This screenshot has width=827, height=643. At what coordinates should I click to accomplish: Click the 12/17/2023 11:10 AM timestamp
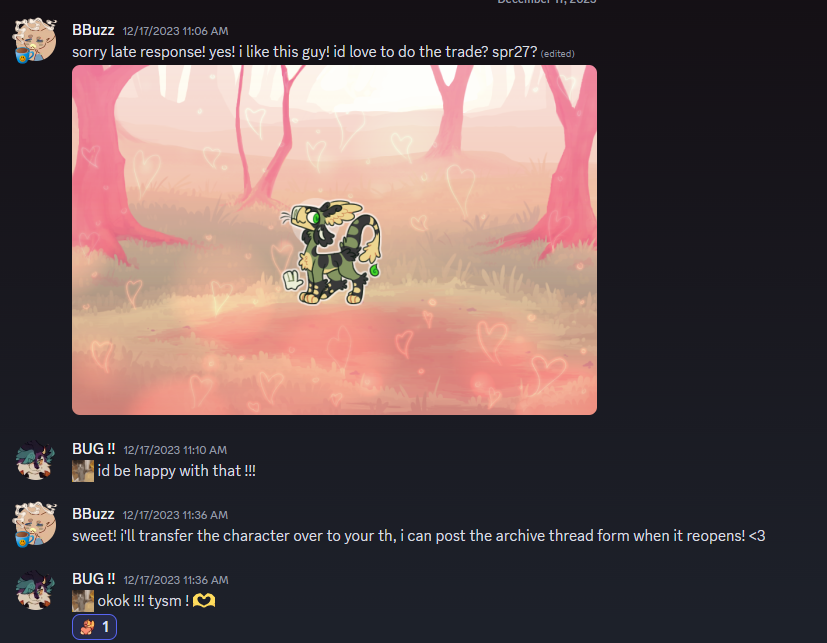click(175, 450)
